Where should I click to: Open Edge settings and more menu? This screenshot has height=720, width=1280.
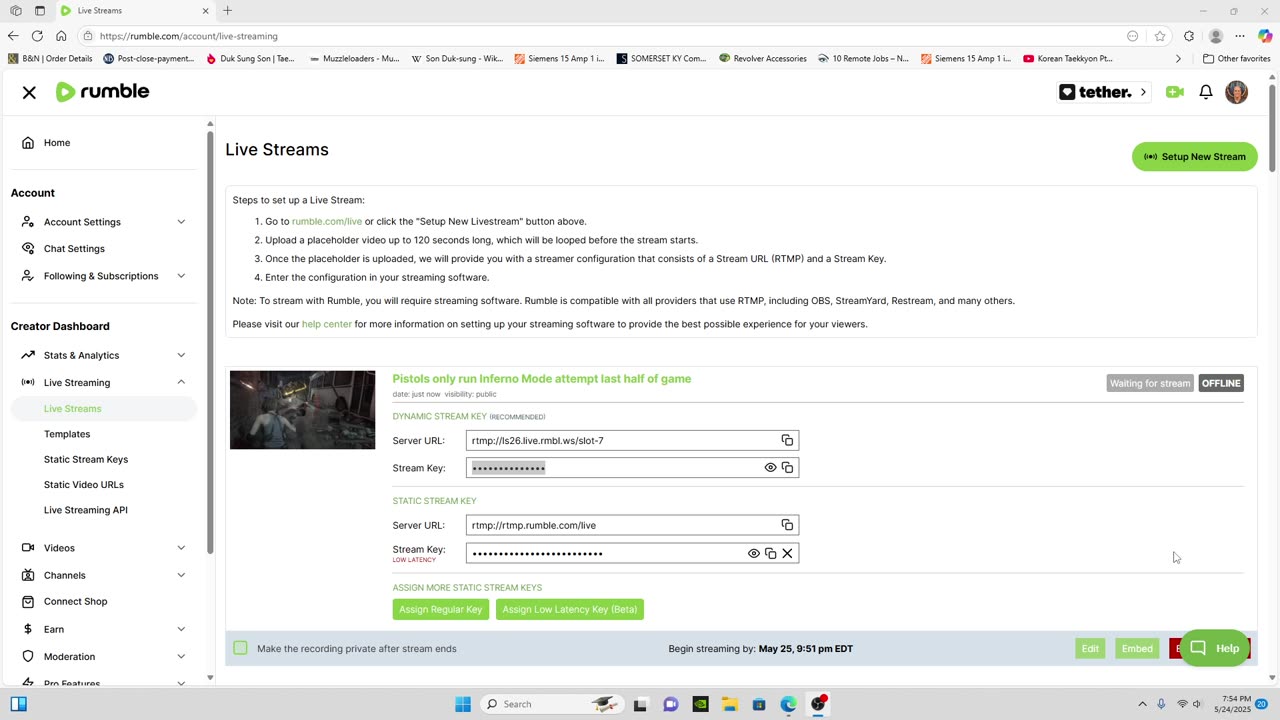tap(1240, 36)
